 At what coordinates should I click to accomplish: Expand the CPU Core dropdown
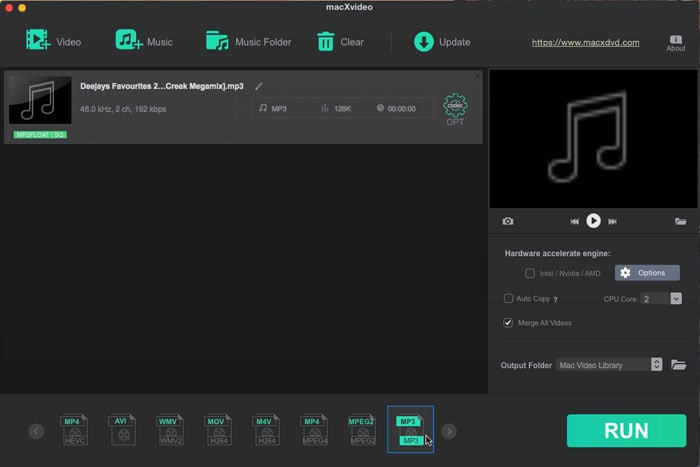click(x=676, y=298)
